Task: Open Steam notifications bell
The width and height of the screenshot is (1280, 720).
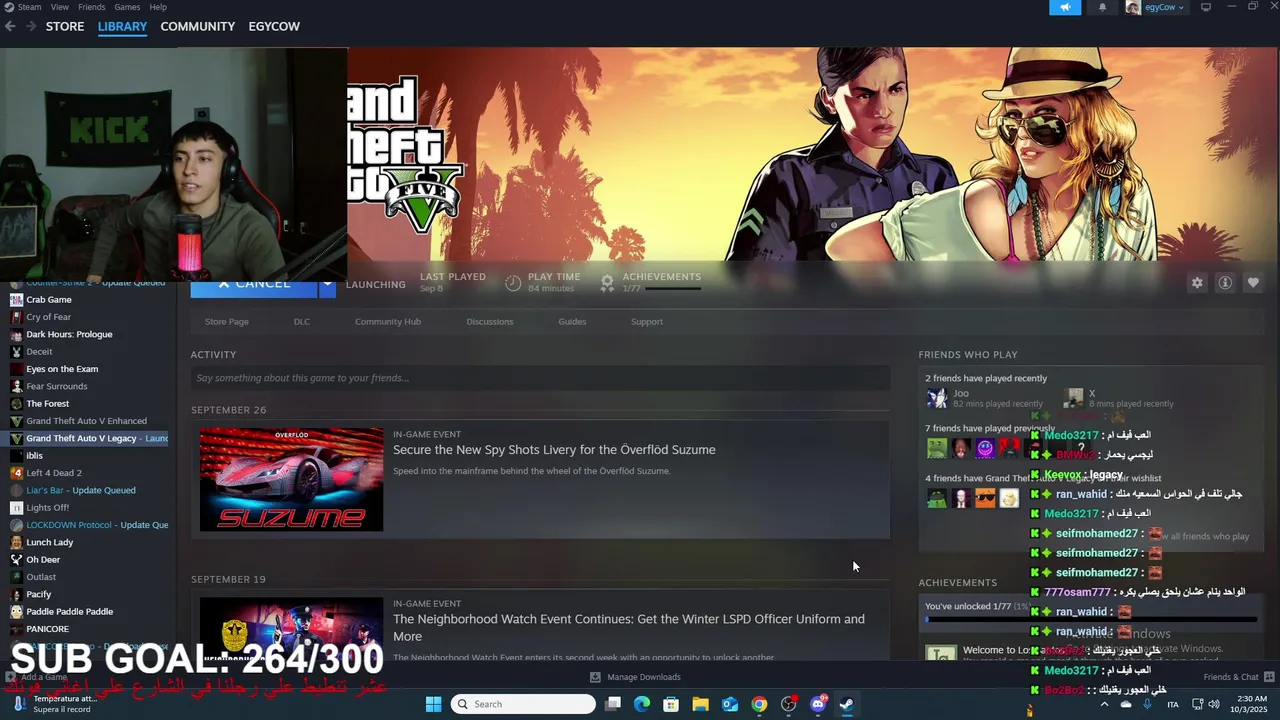Action: (1102, 7)
